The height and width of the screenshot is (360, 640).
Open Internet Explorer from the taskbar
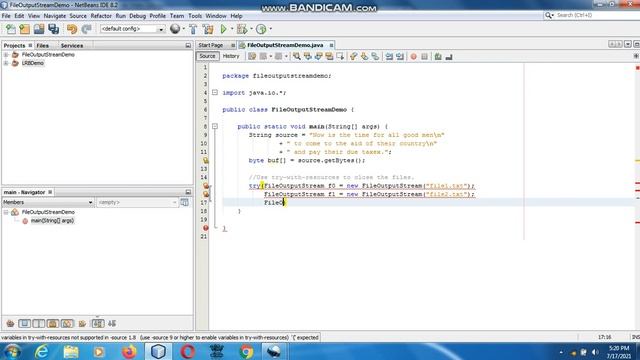pos(42,351)
